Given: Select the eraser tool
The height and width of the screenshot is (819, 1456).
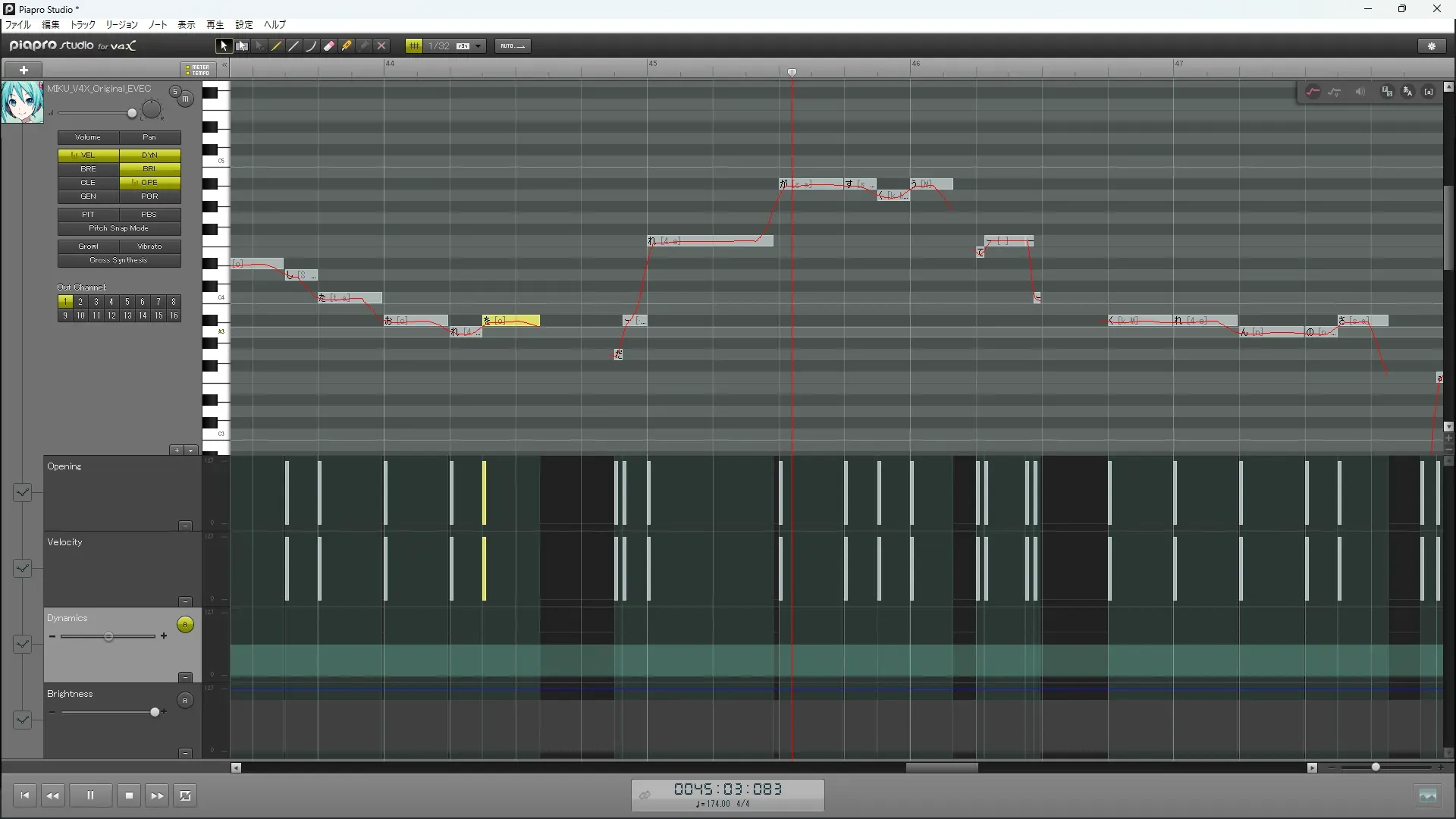Looking at the screenshot, I should tap(329, 46).
